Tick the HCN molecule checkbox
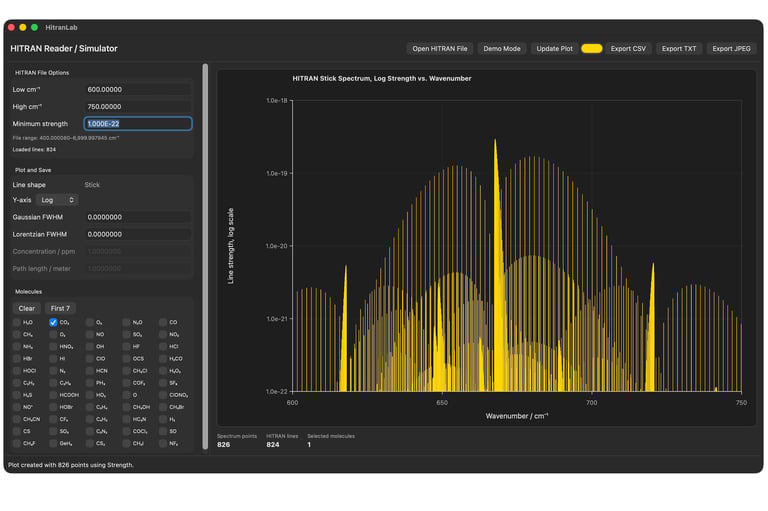Viewport: 768px width, 511px height. coord(90,371)
